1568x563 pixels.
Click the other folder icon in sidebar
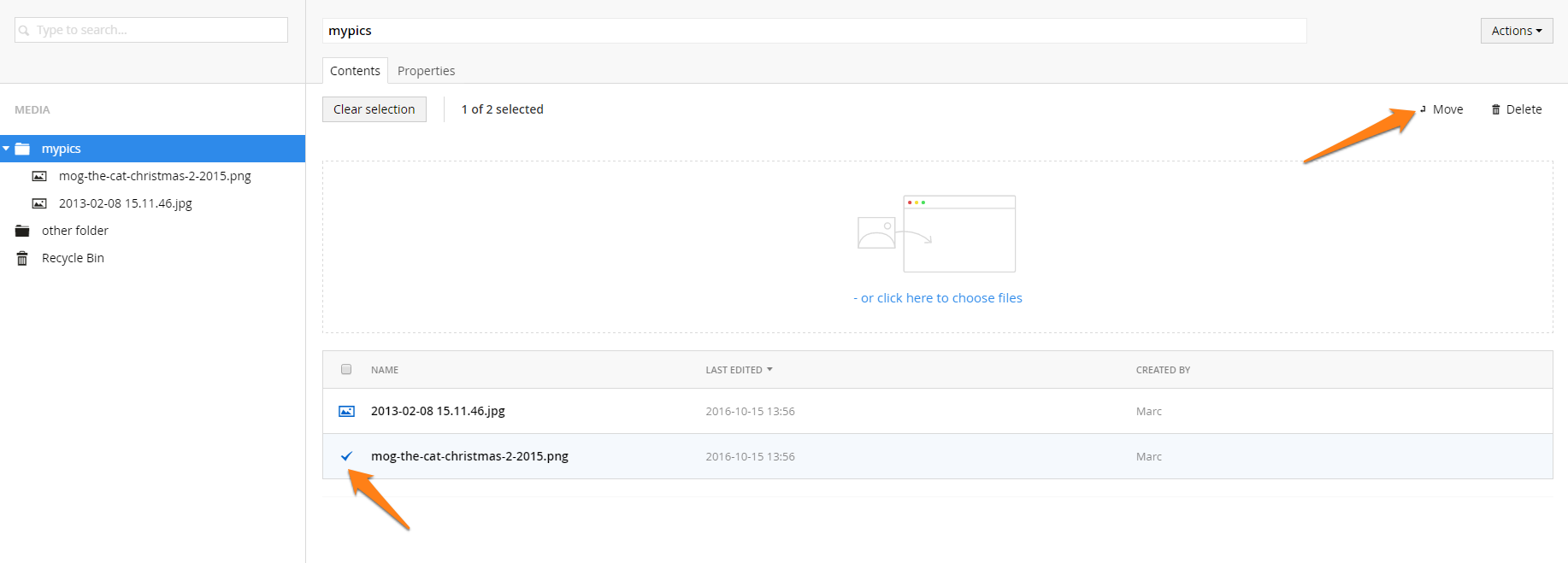[23, 231]
